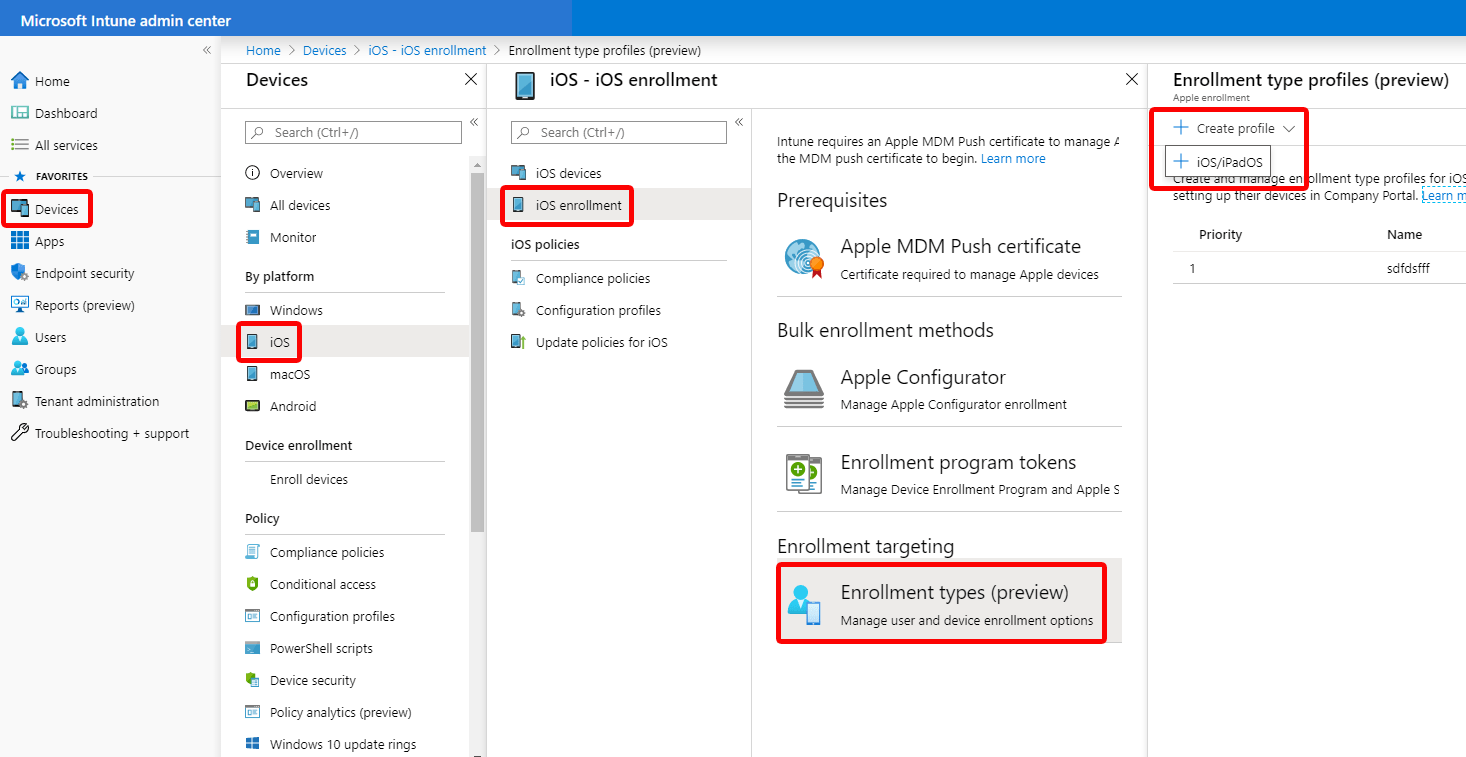Click the Devices breadcrumb link
Image resolution: width=1466 pixels, height=757 pixels.
coord(324,50)
